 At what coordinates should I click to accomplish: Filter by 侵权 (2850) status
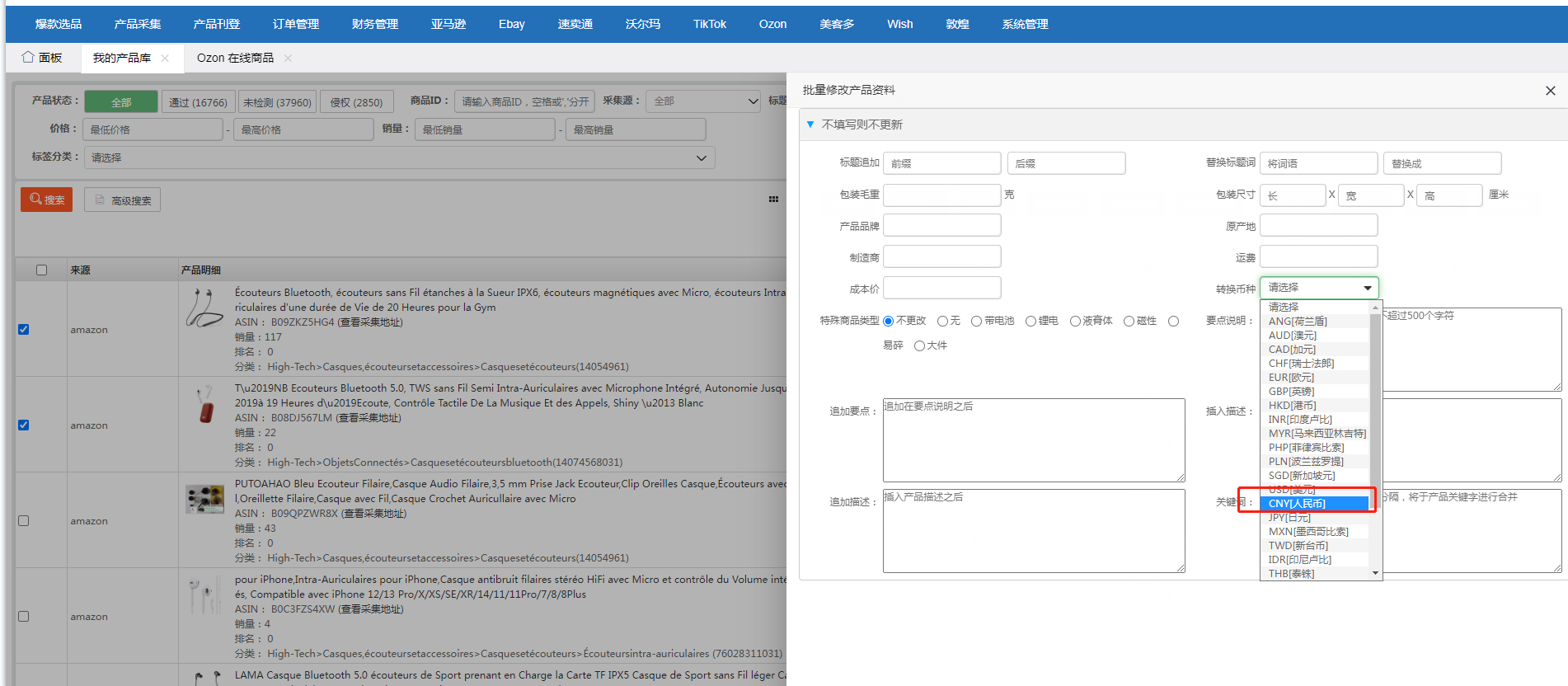[356, 101]
